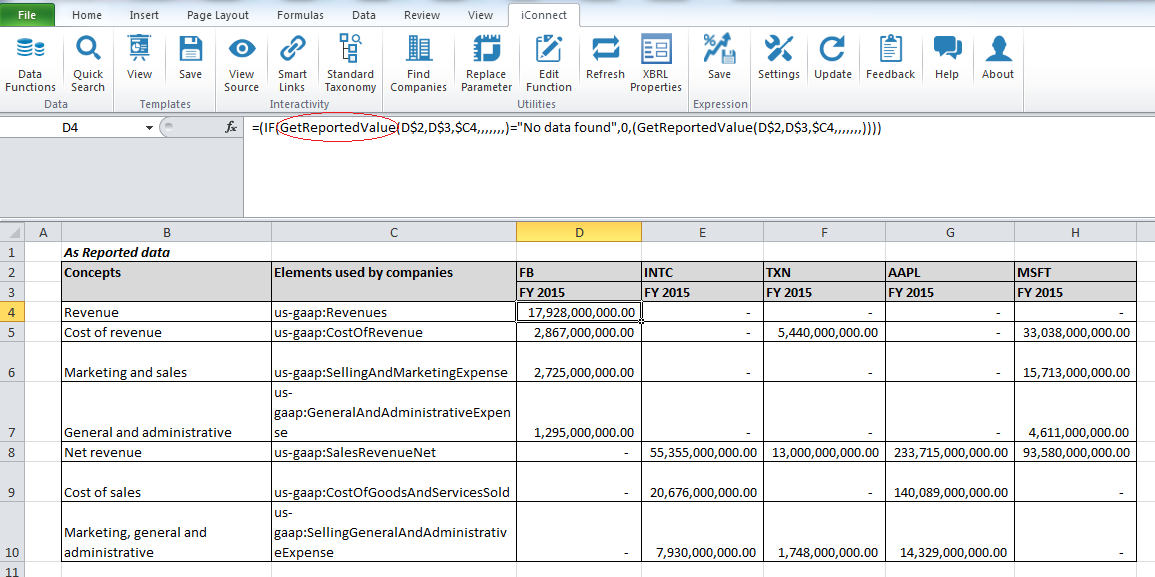Open the Feedback form
Screen dimensions: 1155x577
[x=891, y=59]
